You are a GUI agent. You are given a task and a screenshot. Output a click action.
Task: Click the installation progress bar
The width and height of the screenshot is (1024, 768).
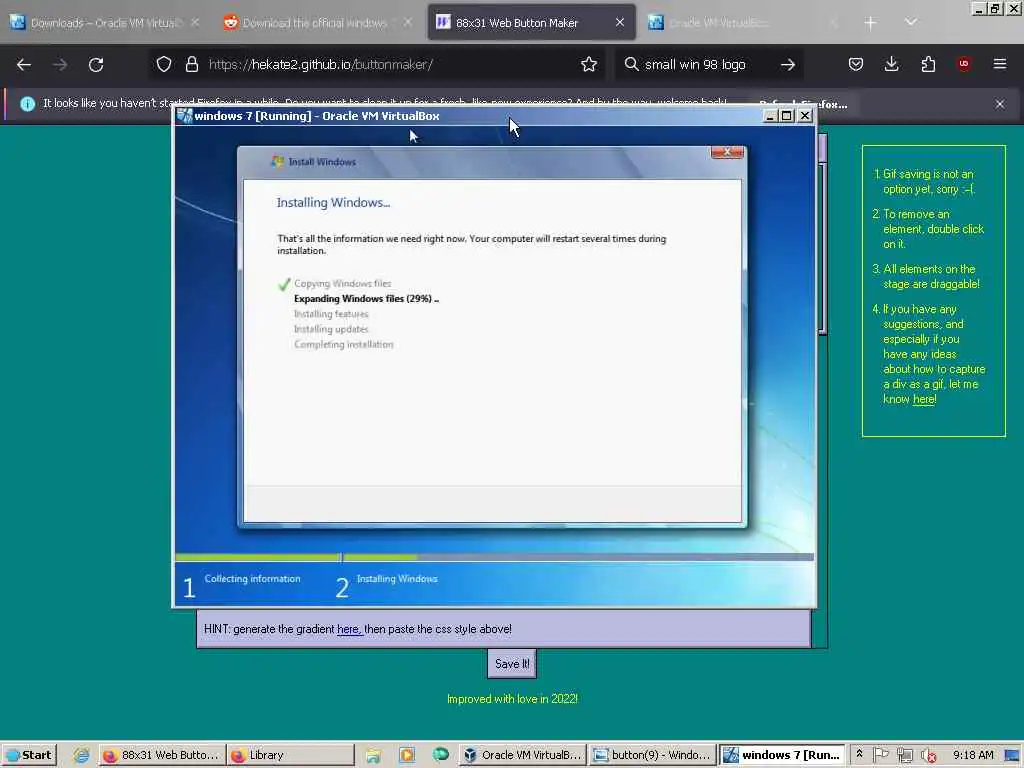point(494,557)
